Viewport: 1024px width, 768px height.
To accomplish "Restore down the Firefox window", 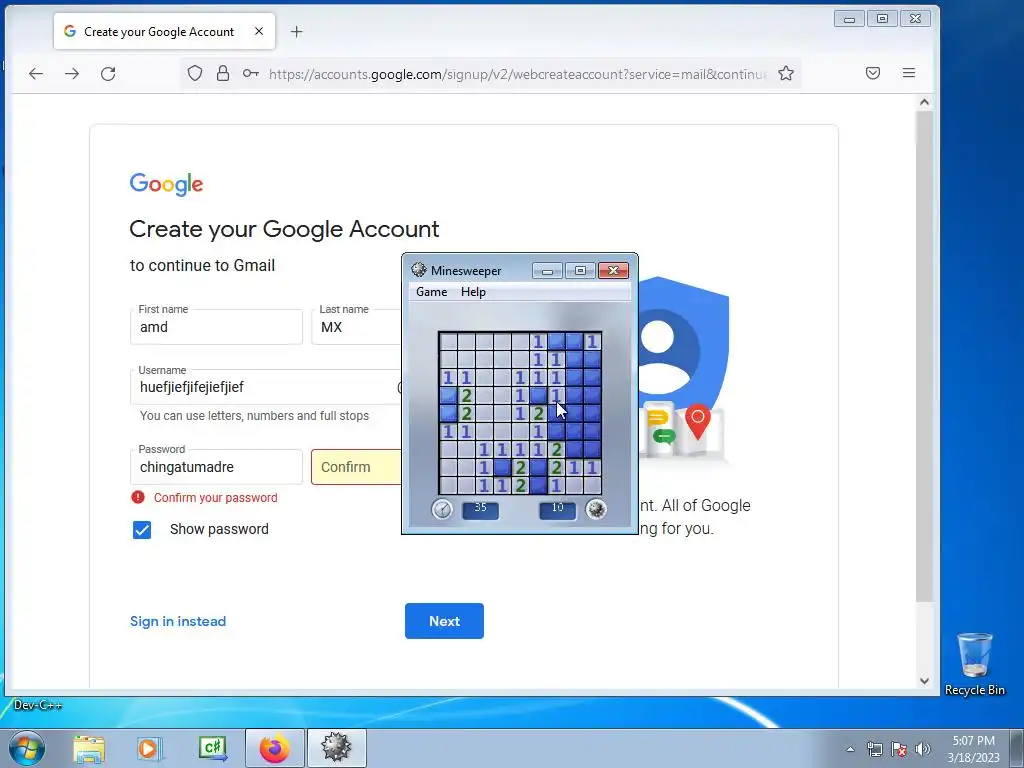I will point(882,19).
